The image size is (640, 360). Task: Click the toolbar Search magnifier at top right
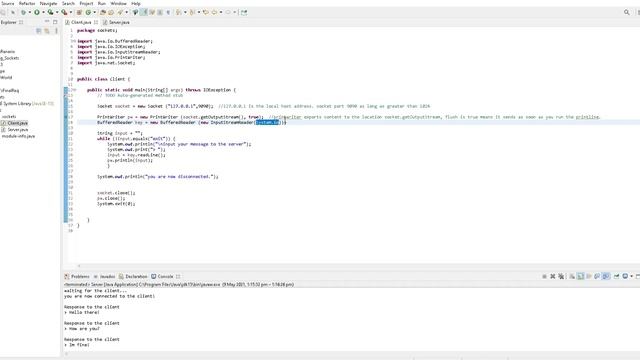click(x=627, y=12)
